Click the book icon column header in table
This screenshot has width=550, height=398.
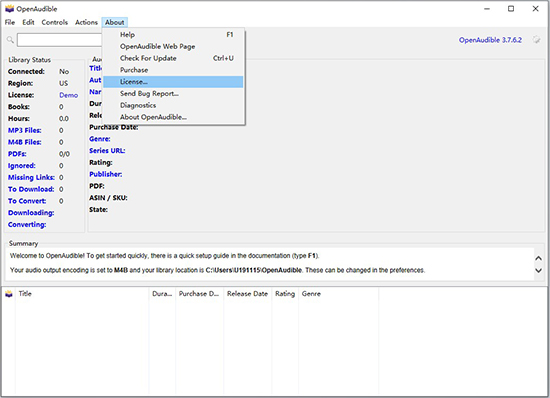click(x=9, y=294)
